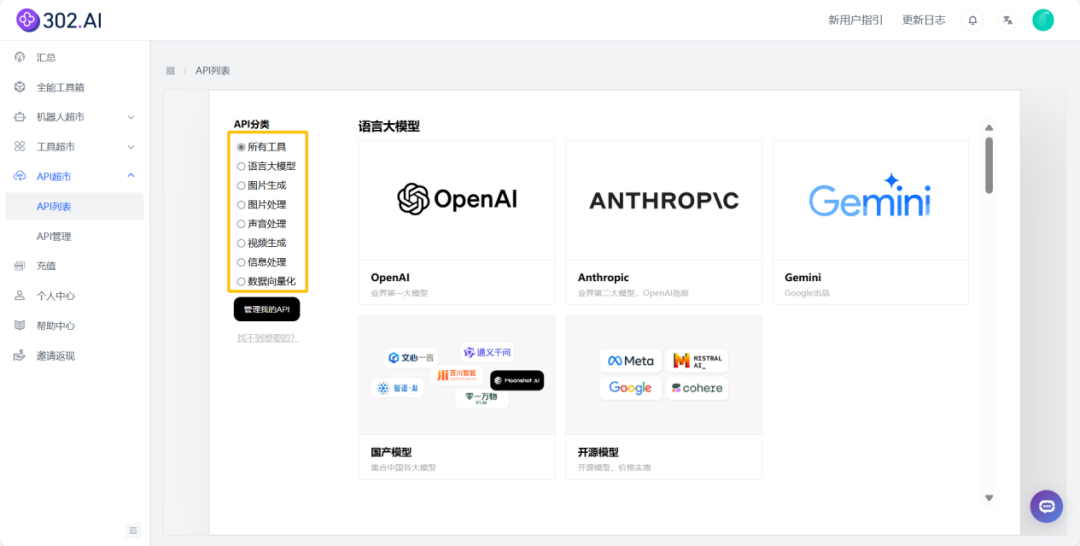Open the 开源模型 card image
This screenshot has width=1080, height=546.
[664, 375]
